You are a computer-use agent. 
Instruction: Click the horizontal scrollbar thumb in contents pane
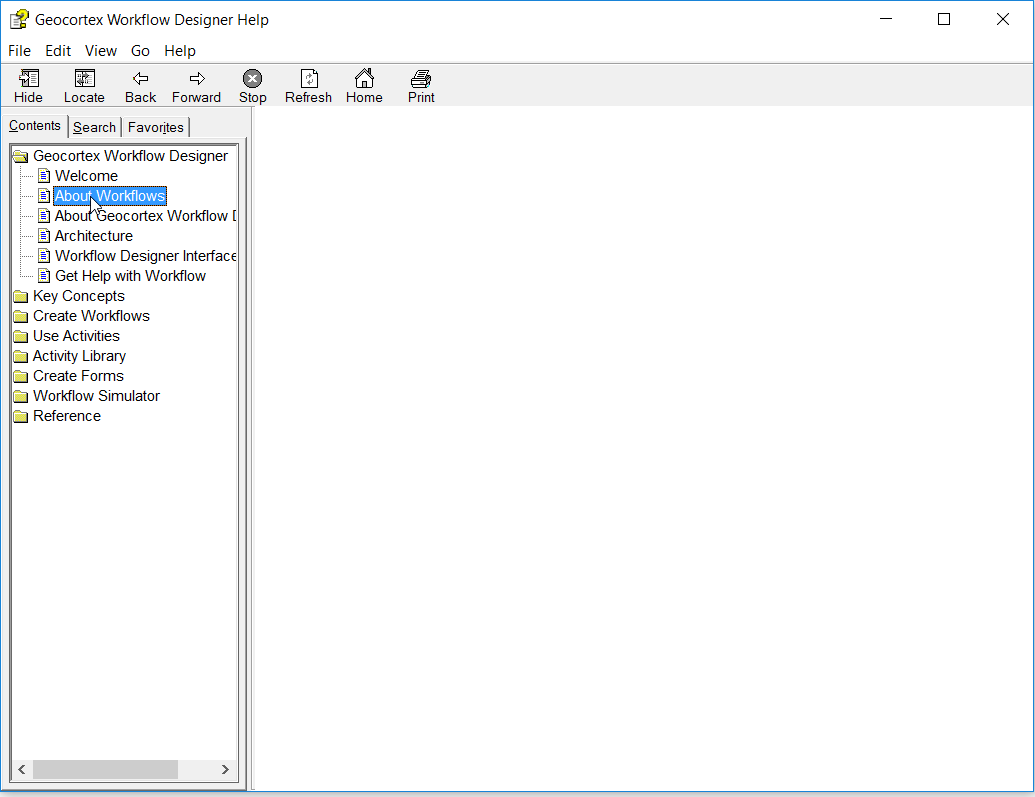pos(105,769)
